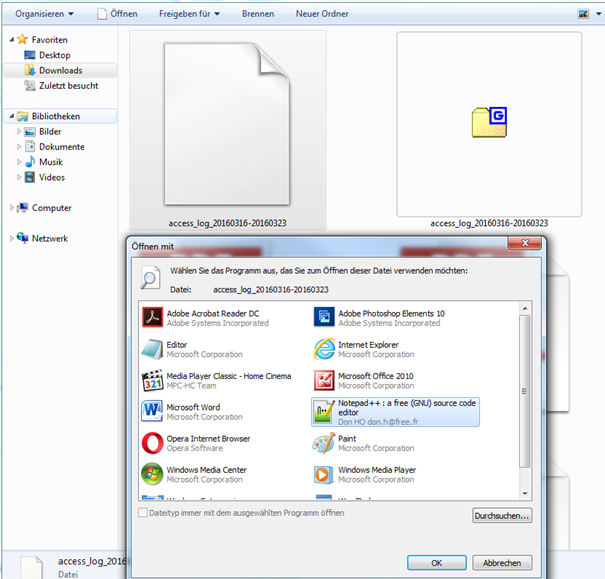Click Öffnen in the toolbar
The height and width of the screenshot is (579, 605).
point(117,14)
